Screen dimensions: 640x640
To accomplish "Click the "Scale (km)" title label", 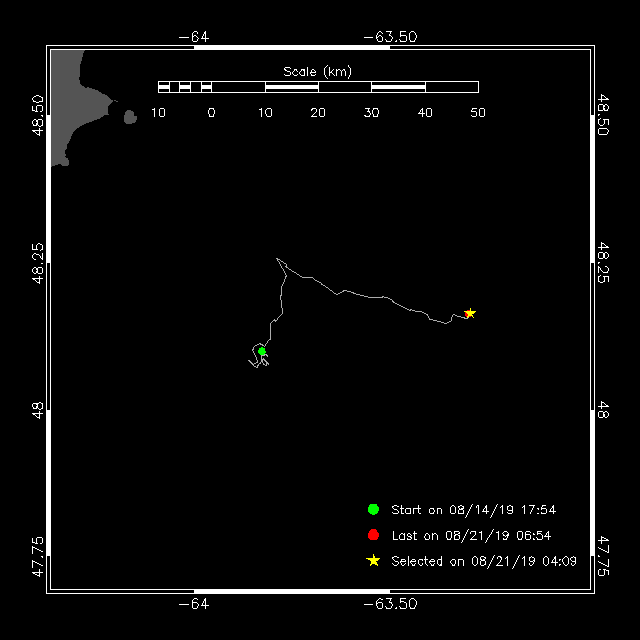I will pyautogui.click(x=317, y=71).
